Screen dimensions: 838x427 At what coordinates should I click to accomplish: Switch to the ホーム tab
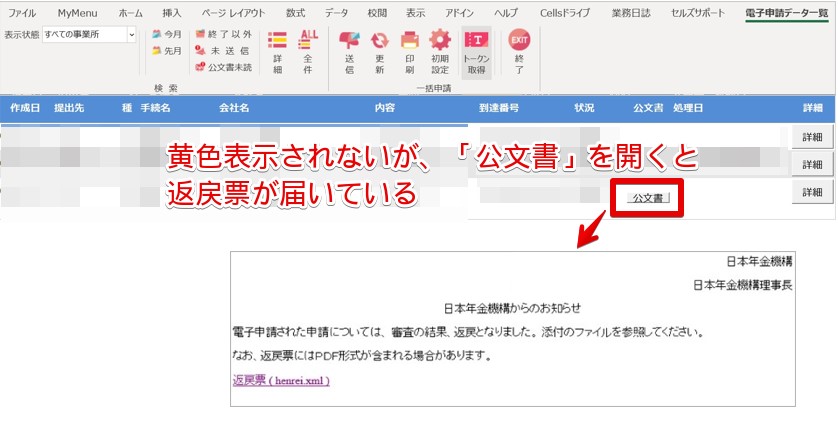pyautogui.click(x=130, y=13)
